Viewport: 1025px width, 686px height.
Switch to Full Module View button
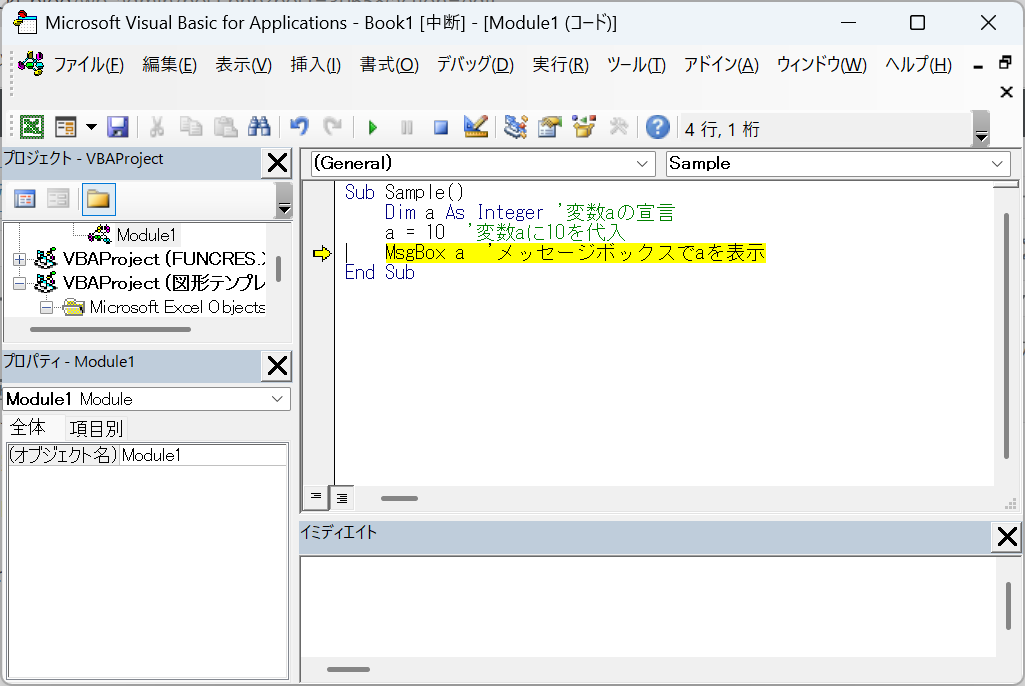coord(342,498)
